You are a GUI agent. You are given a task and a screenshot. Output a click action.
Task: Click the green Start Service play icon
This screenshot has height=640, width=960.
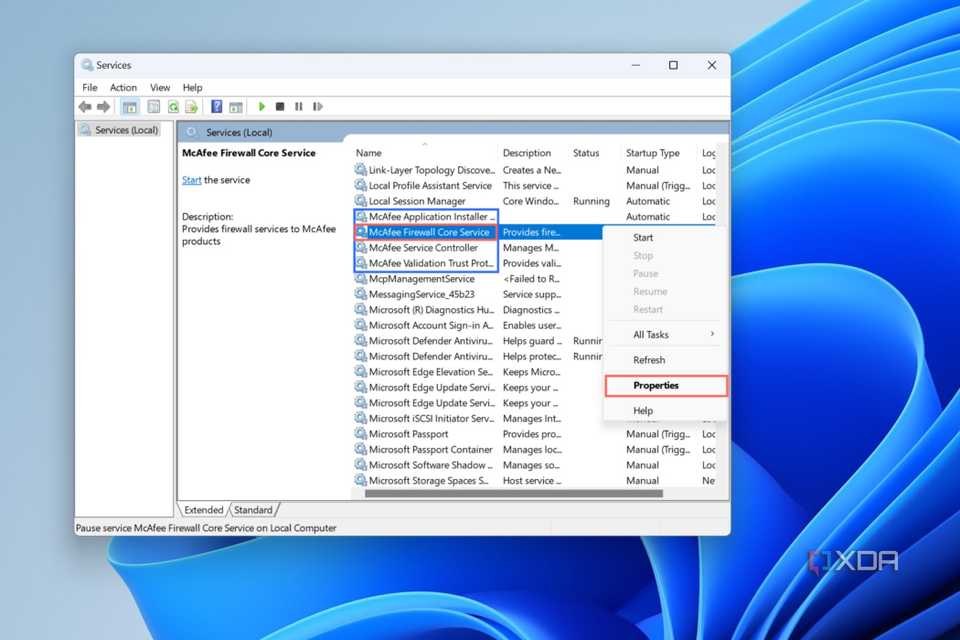(262, 107)
